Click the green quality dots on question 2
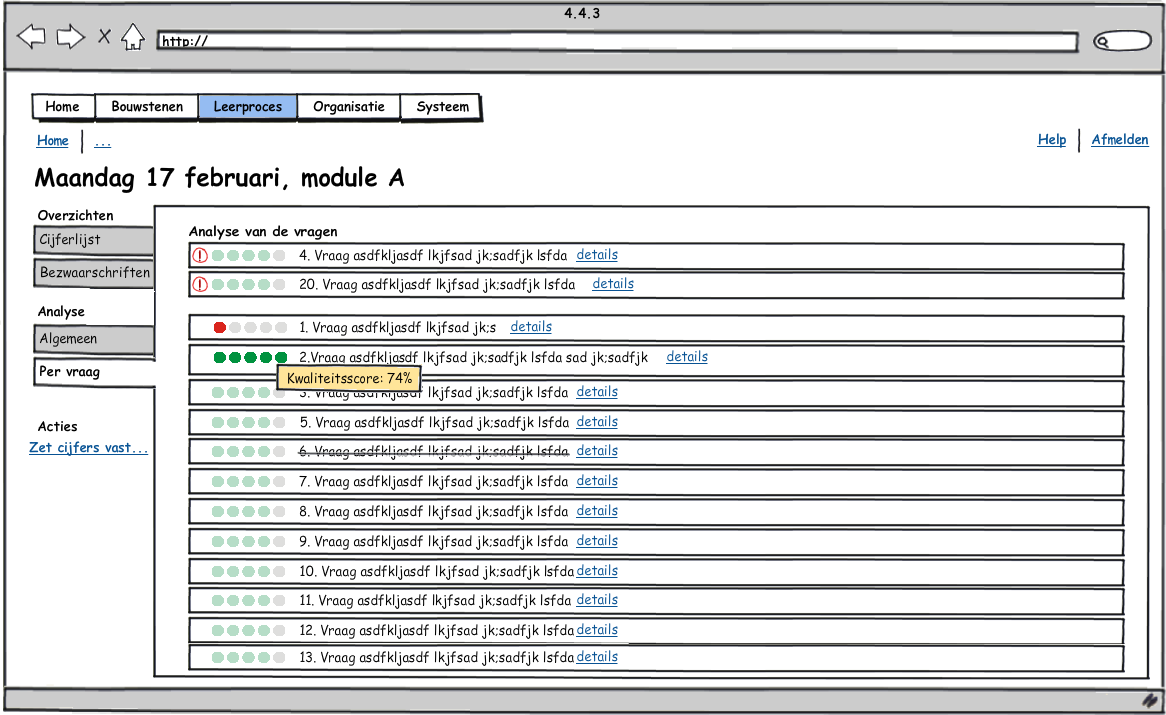 250,358
